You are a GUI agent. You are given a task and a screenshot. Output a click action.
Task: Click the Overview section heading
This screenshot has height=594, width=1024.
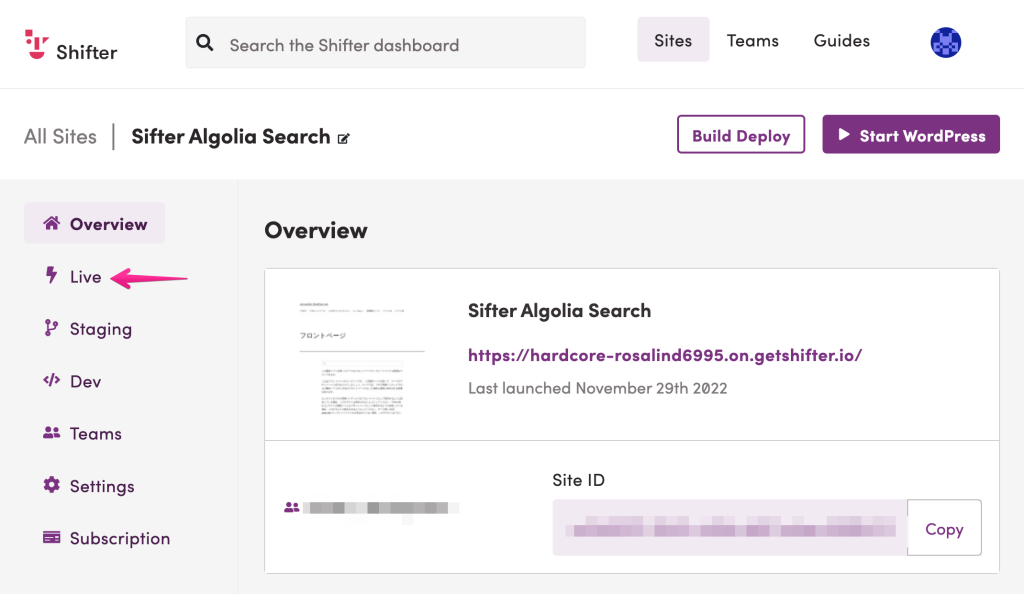click(x=316, y=230)
